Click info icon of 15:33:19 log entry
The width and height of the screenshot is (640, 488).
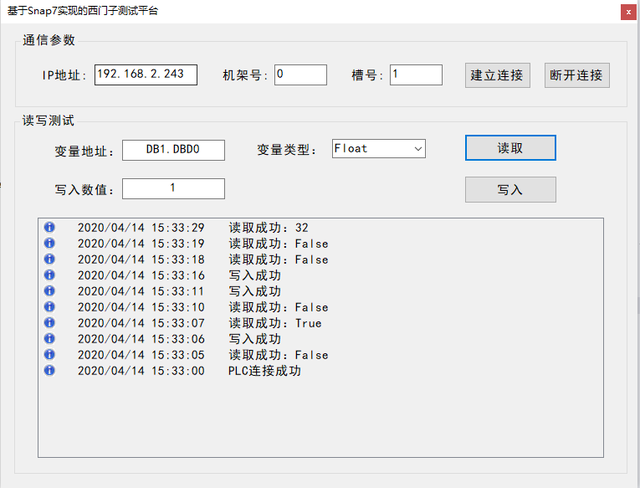pos(49,243)
